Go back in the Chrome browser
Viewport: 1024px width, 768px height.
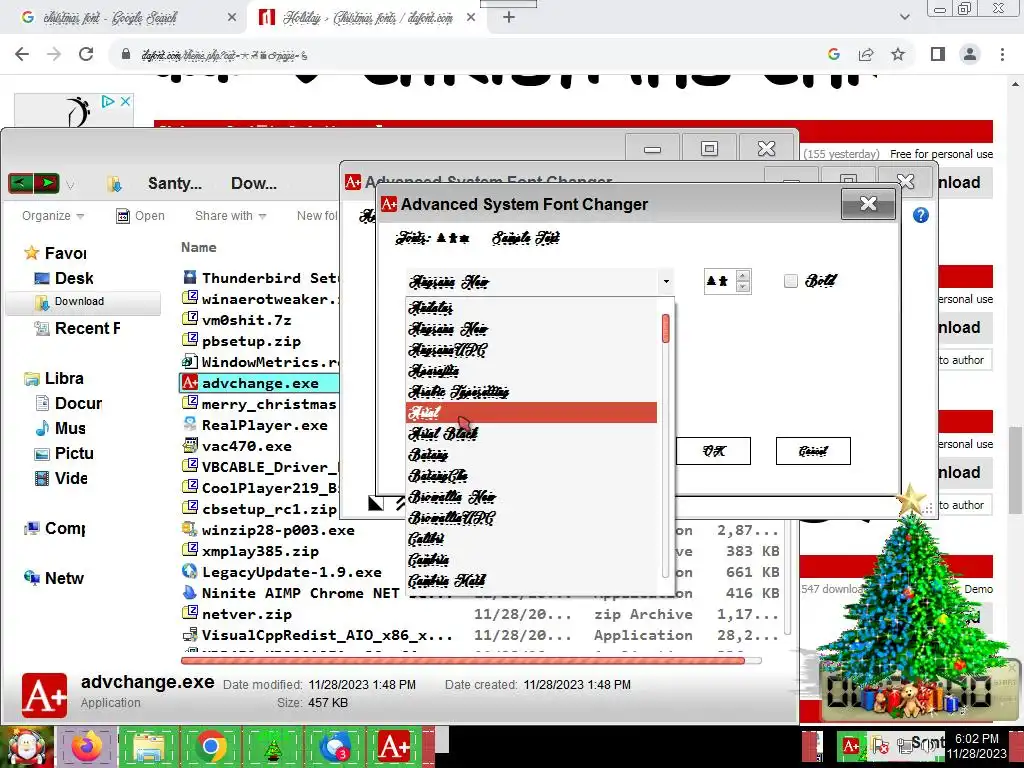click(x=22, y=54)
